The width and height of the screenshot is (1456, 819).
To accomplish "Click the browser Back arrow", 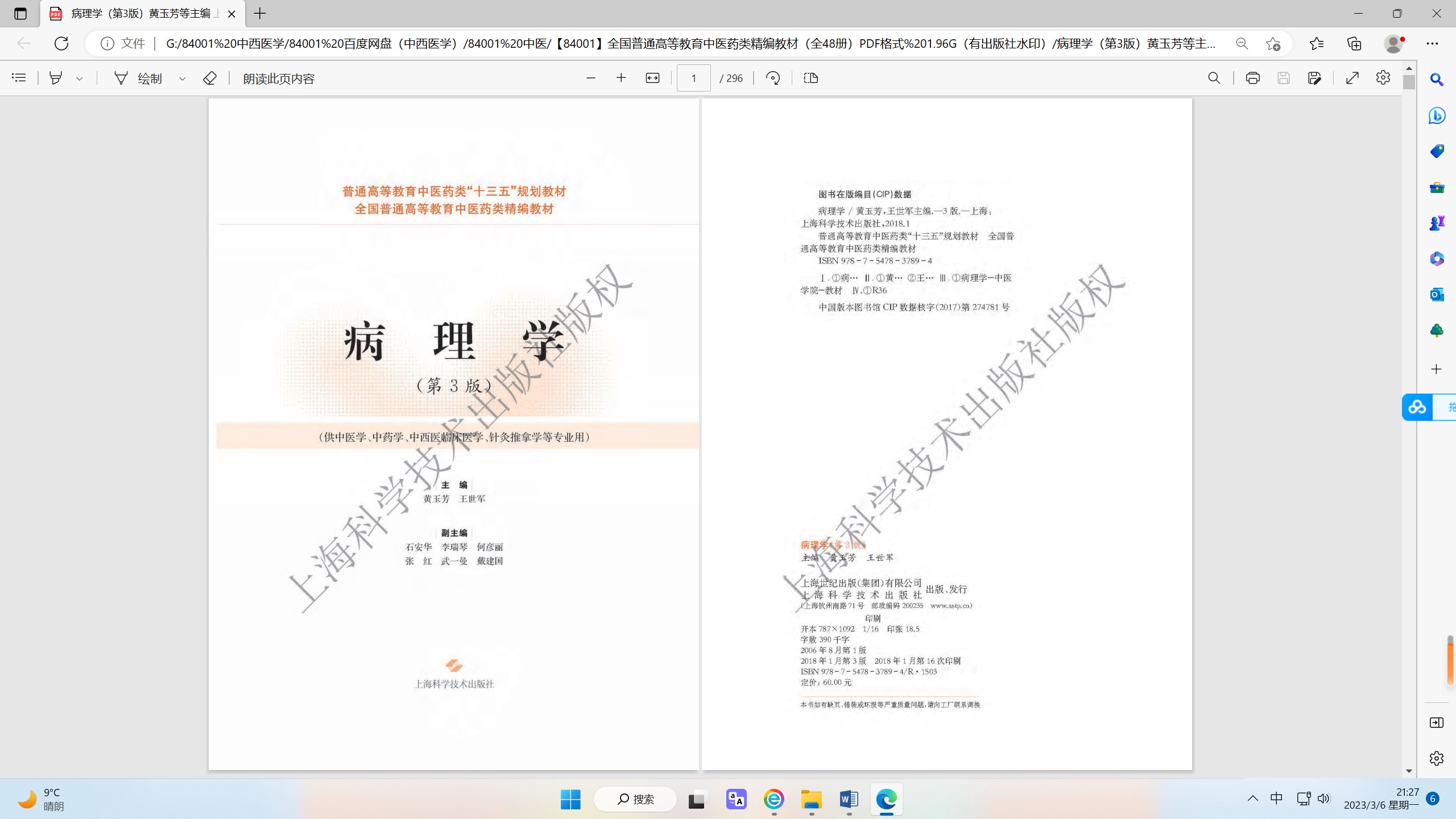I will pyautogui.click(x=23, y=43).
